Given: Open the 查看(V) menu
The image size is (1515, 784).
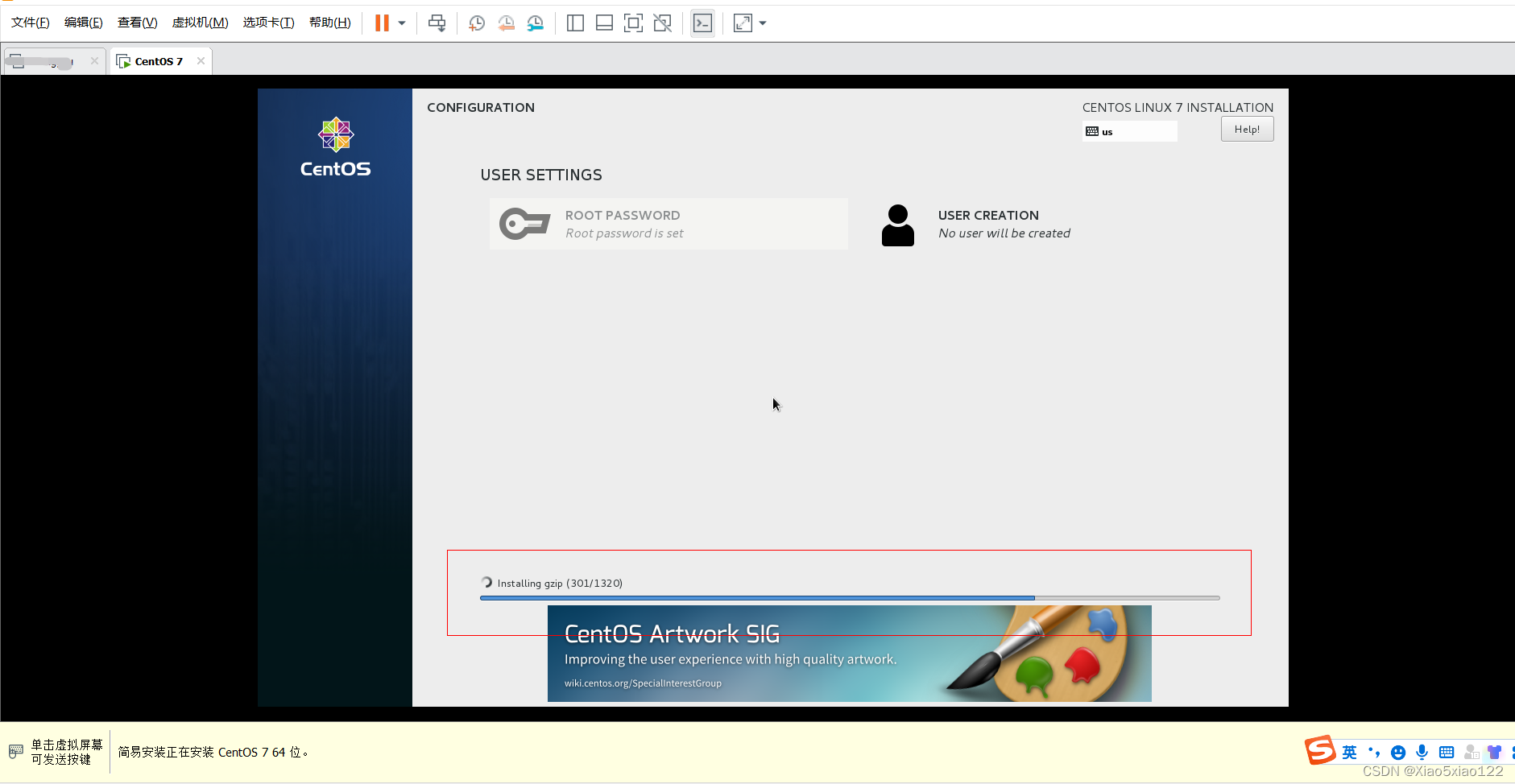Looking at the screenshot, I should coord(138,23).
